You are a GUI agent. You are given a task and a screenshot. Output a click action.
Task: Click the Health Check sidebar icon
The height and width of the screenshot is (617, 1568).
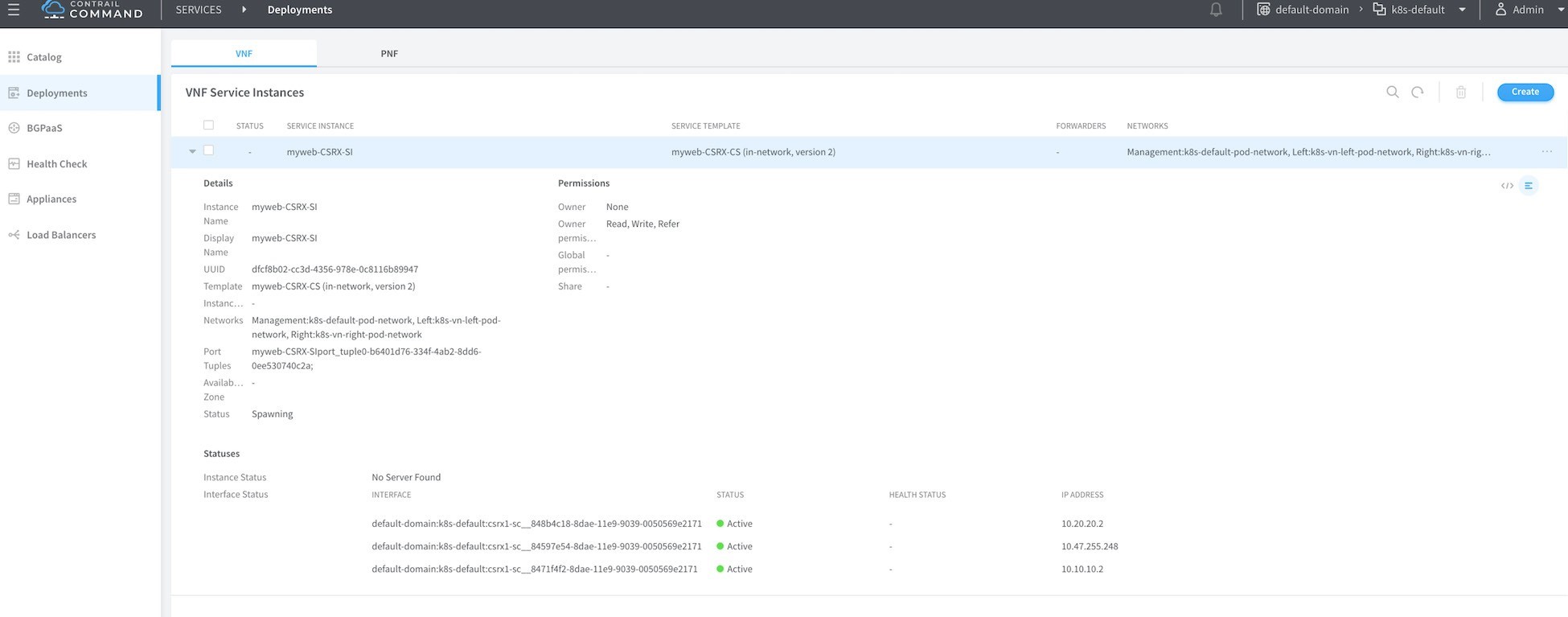pos(14,163)
